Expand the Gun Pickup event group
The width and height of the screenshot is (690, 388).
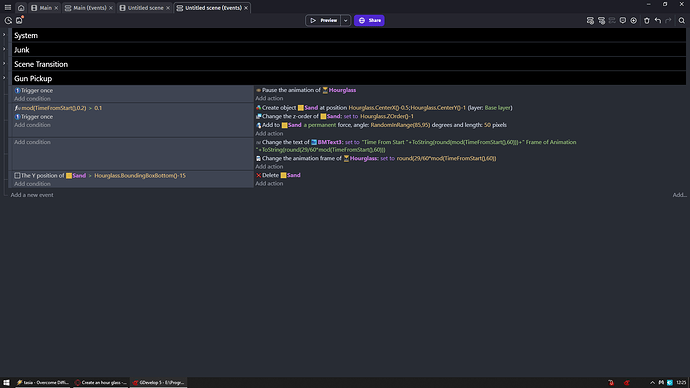[x=4, y=78]
